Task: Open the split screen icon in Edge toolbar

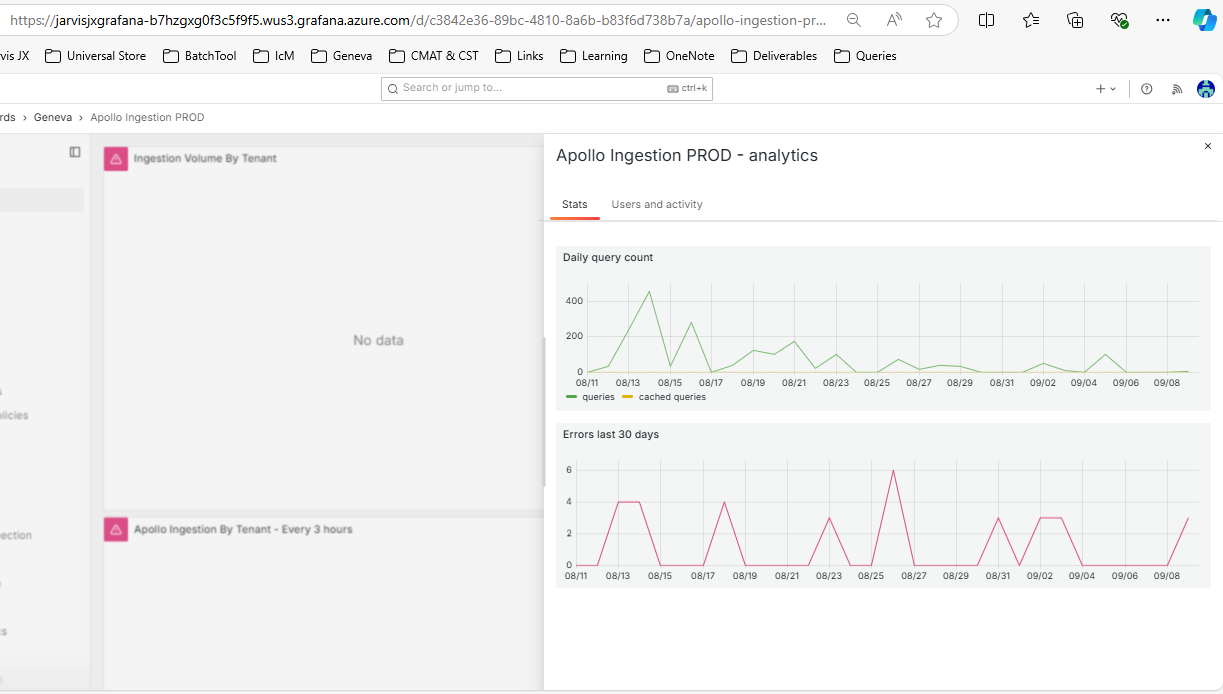Action: 986,20
